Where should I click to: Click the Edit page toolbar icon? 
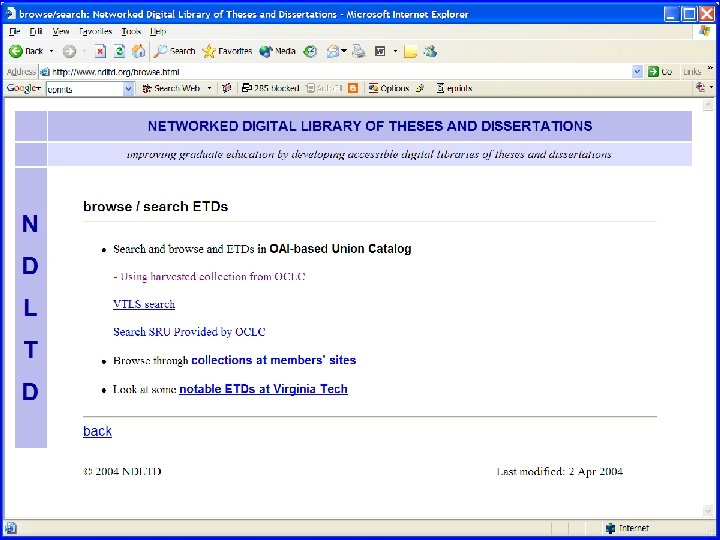(x=380, y=51)
